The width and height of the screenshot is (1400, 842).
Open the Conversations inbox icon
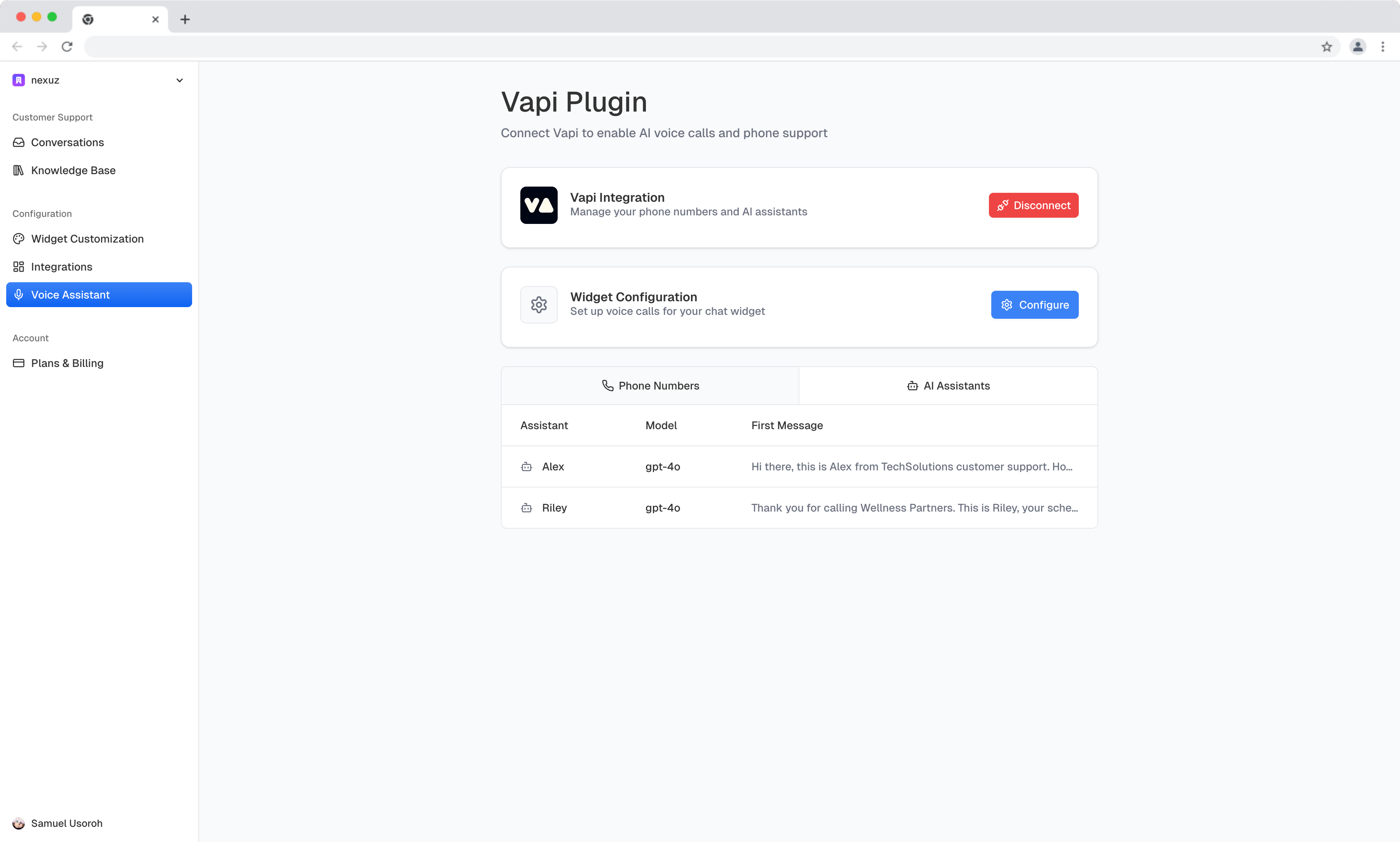point(19,142)
